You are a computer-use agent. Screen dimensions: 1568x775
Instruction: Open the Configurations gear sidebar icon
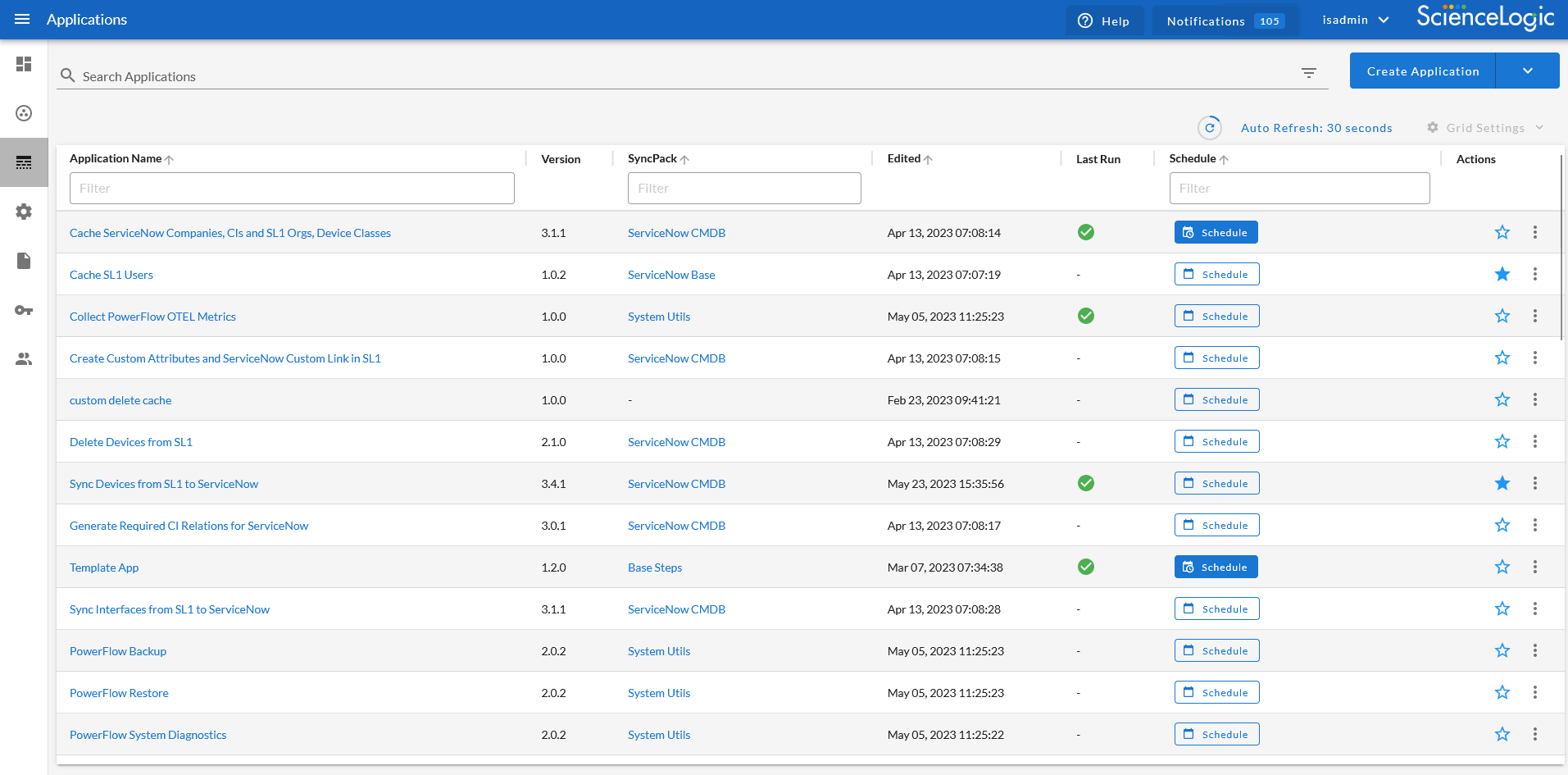[x=24, y=212]
